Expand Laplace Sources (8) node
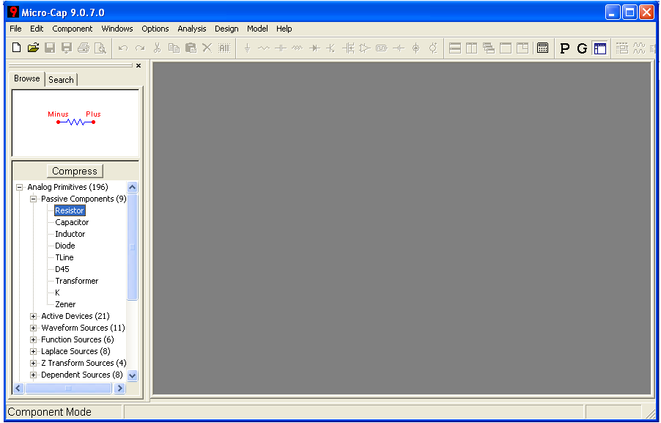Image resolution: width=661 pixels, height=423 pixels. coord(33,351)
